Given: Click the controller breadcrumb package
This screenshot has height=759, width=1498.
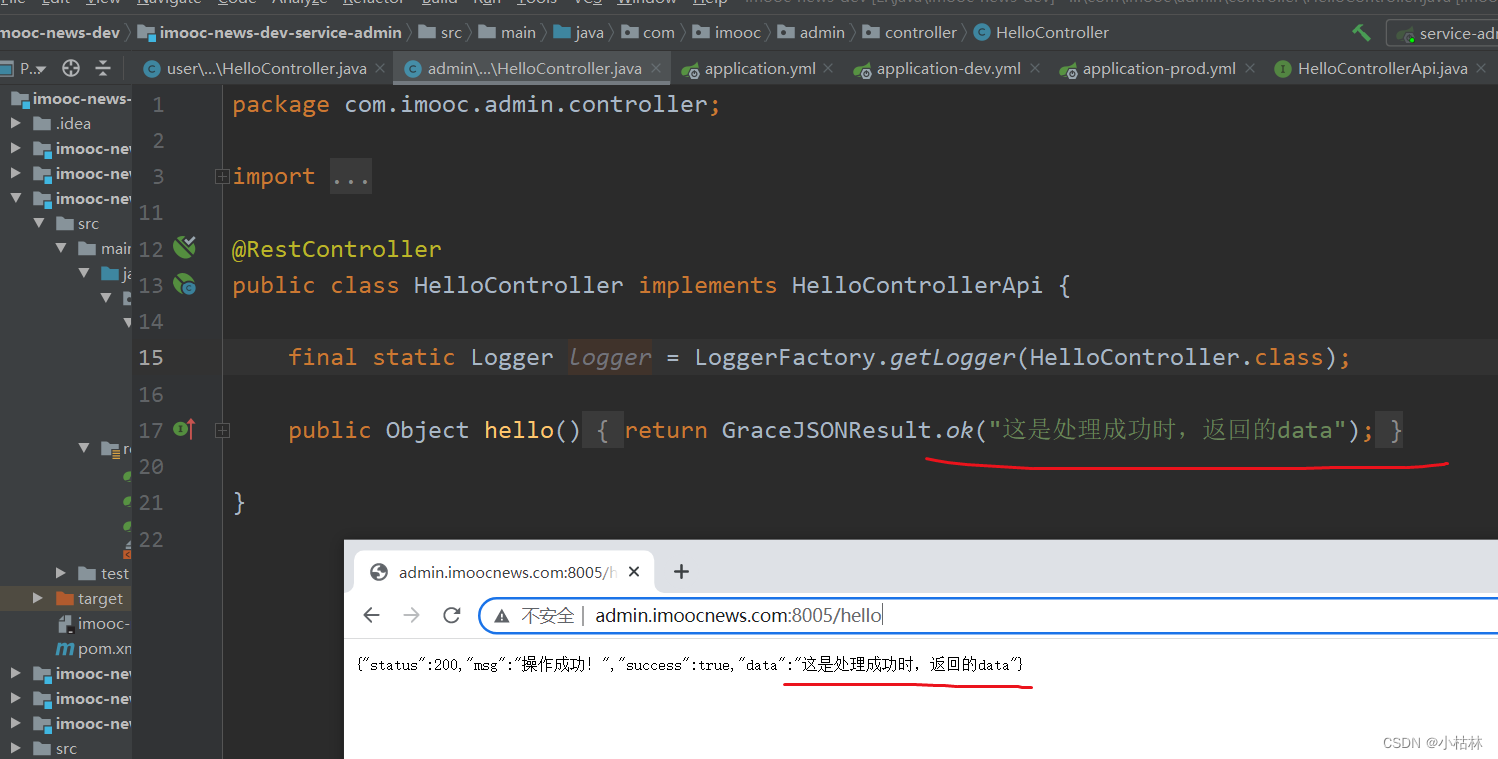Looking at the screenshot, I should [909, 32].
